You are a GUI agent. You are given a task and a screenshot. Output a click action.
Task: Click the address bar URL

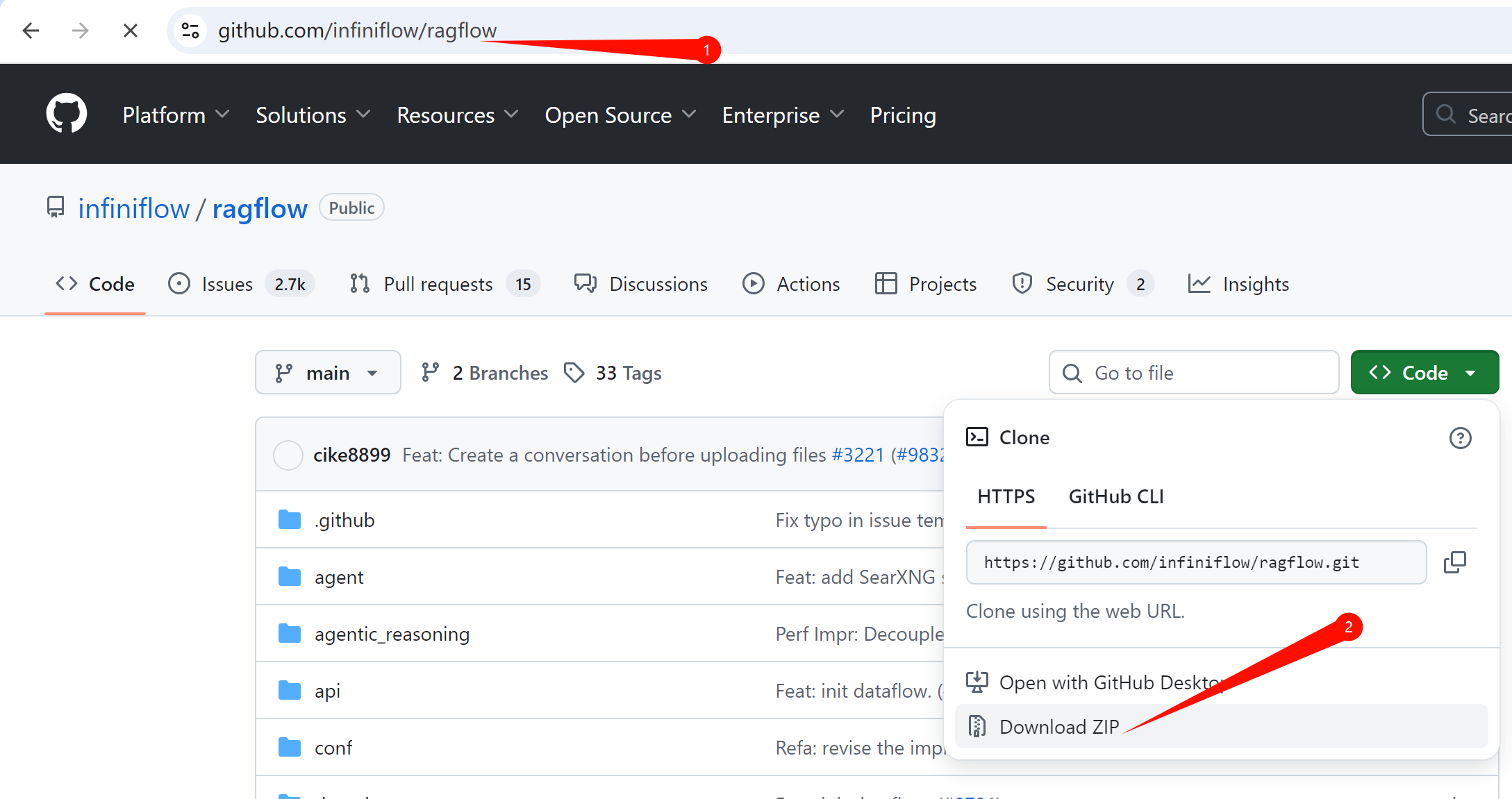click(357, 31)
